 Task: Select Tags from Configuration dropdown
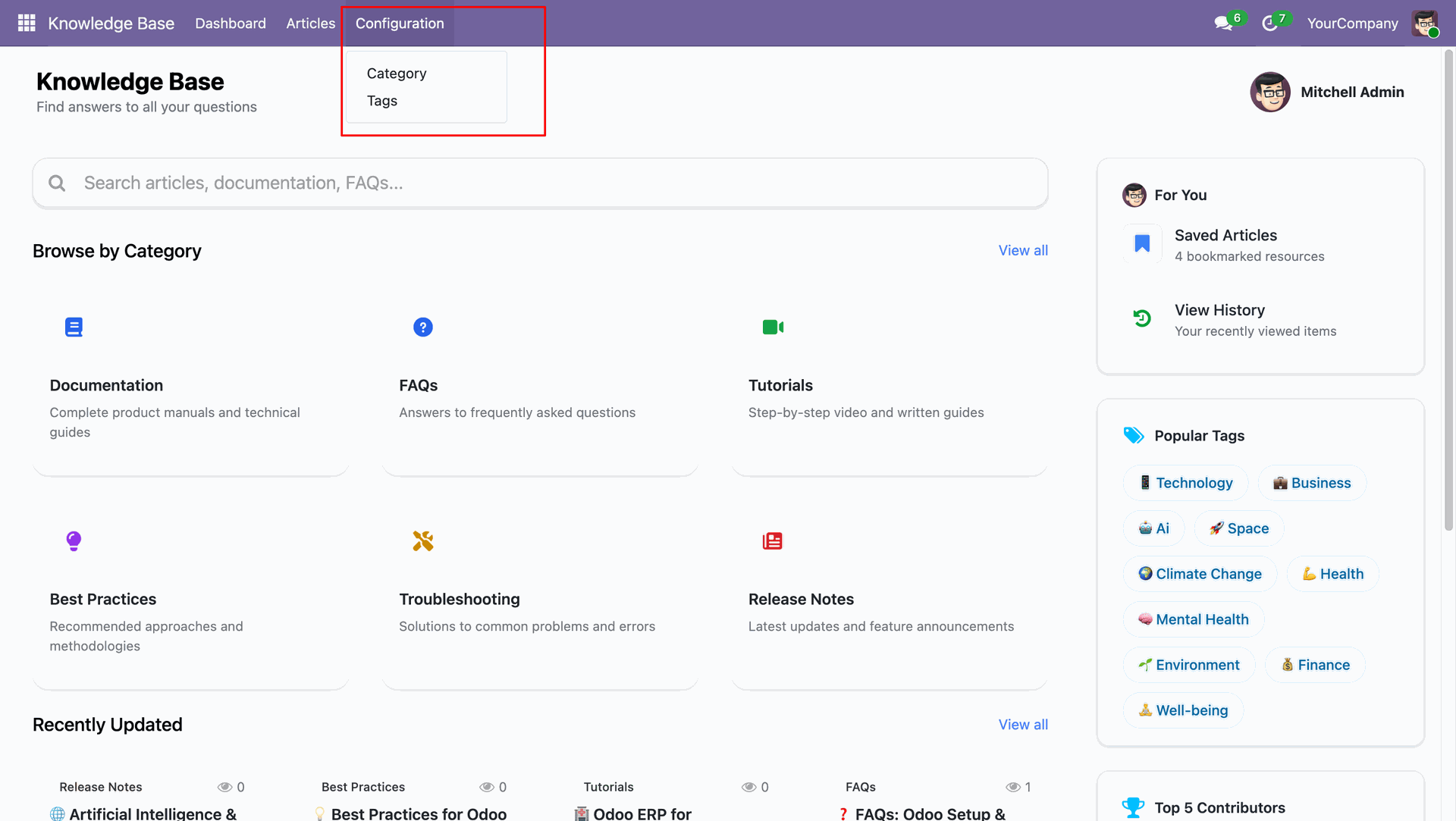point(382,101)
